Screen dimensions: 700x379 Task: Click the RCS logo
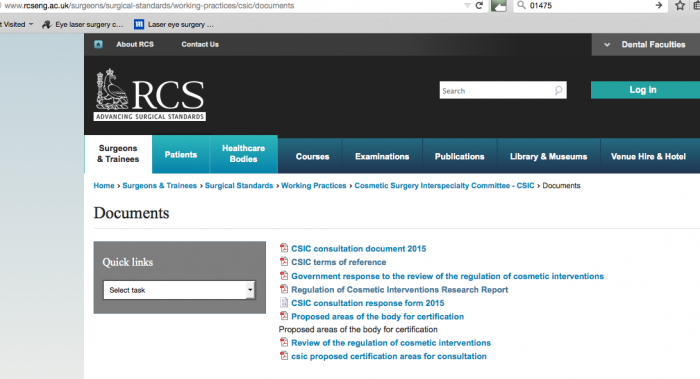click(x=150, y=95)
